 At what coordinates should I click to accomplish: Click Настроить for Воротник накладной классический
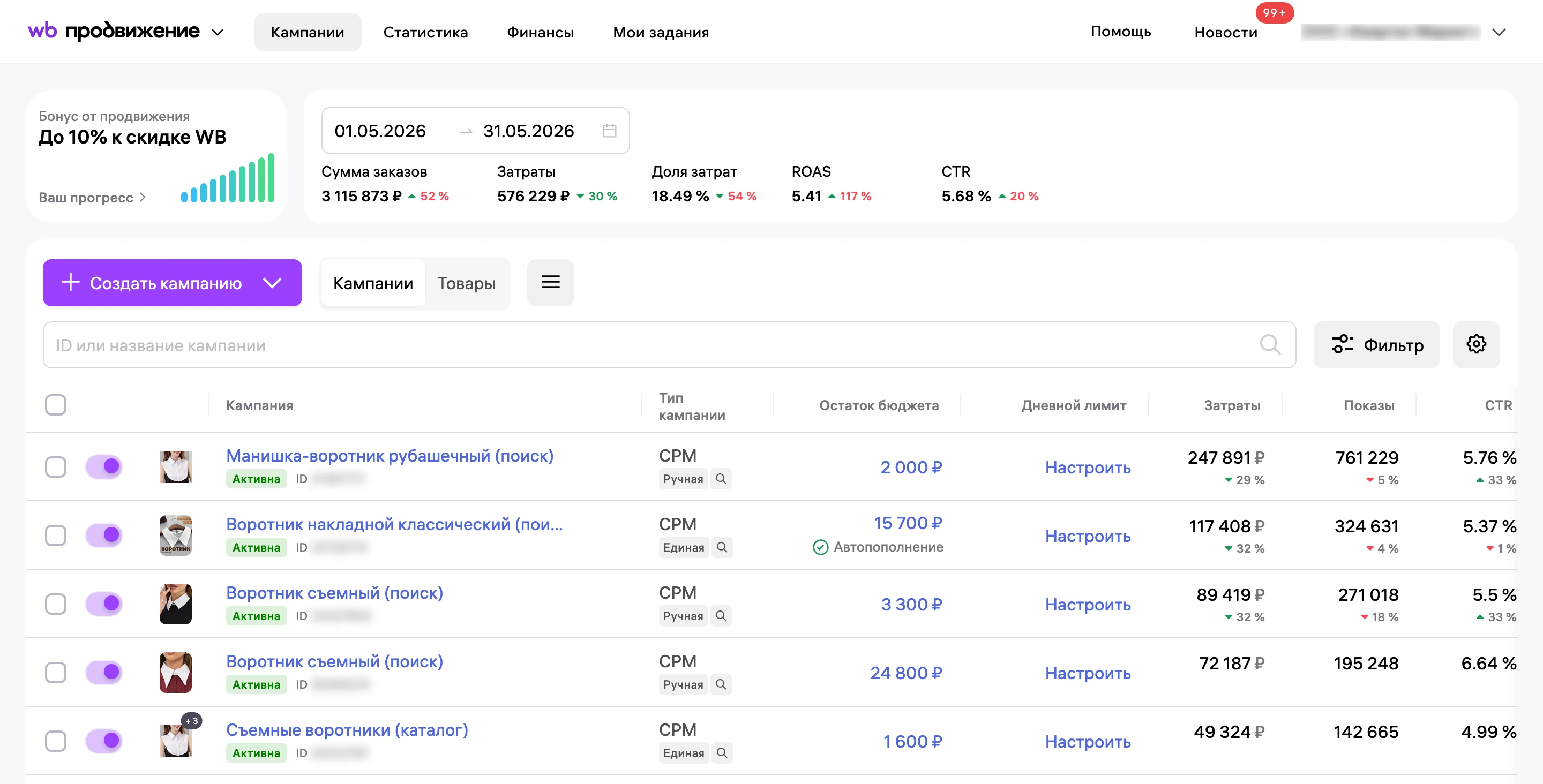point(1088,536)
